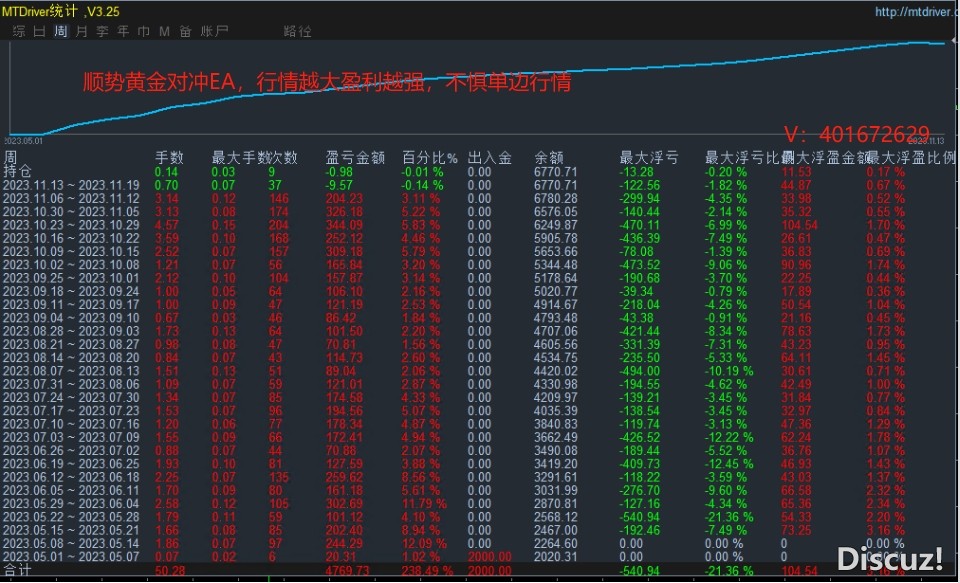Click floating loss ratio -12.45 %
The image size is (960, 583).
coord(729,464)
